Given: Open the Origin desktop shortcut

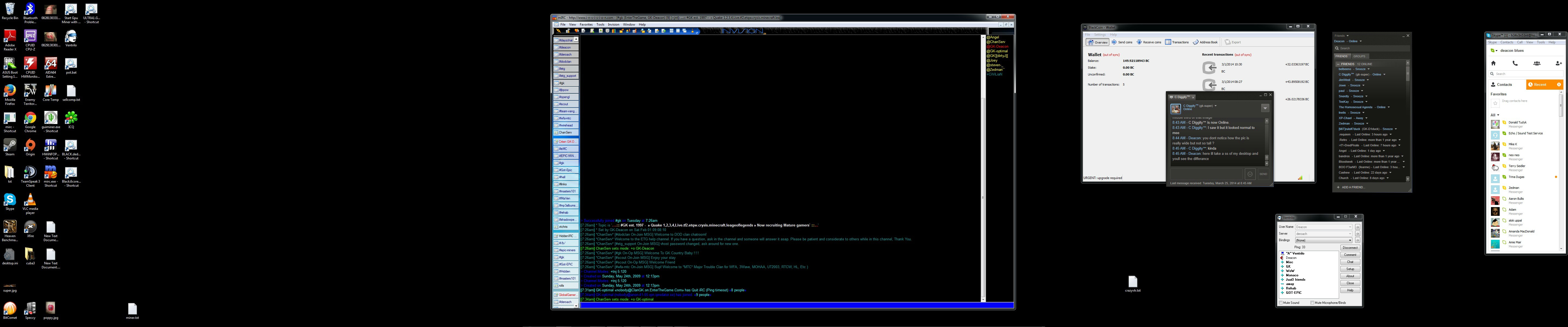Looking at the screenshot, I should coord(30,147).
